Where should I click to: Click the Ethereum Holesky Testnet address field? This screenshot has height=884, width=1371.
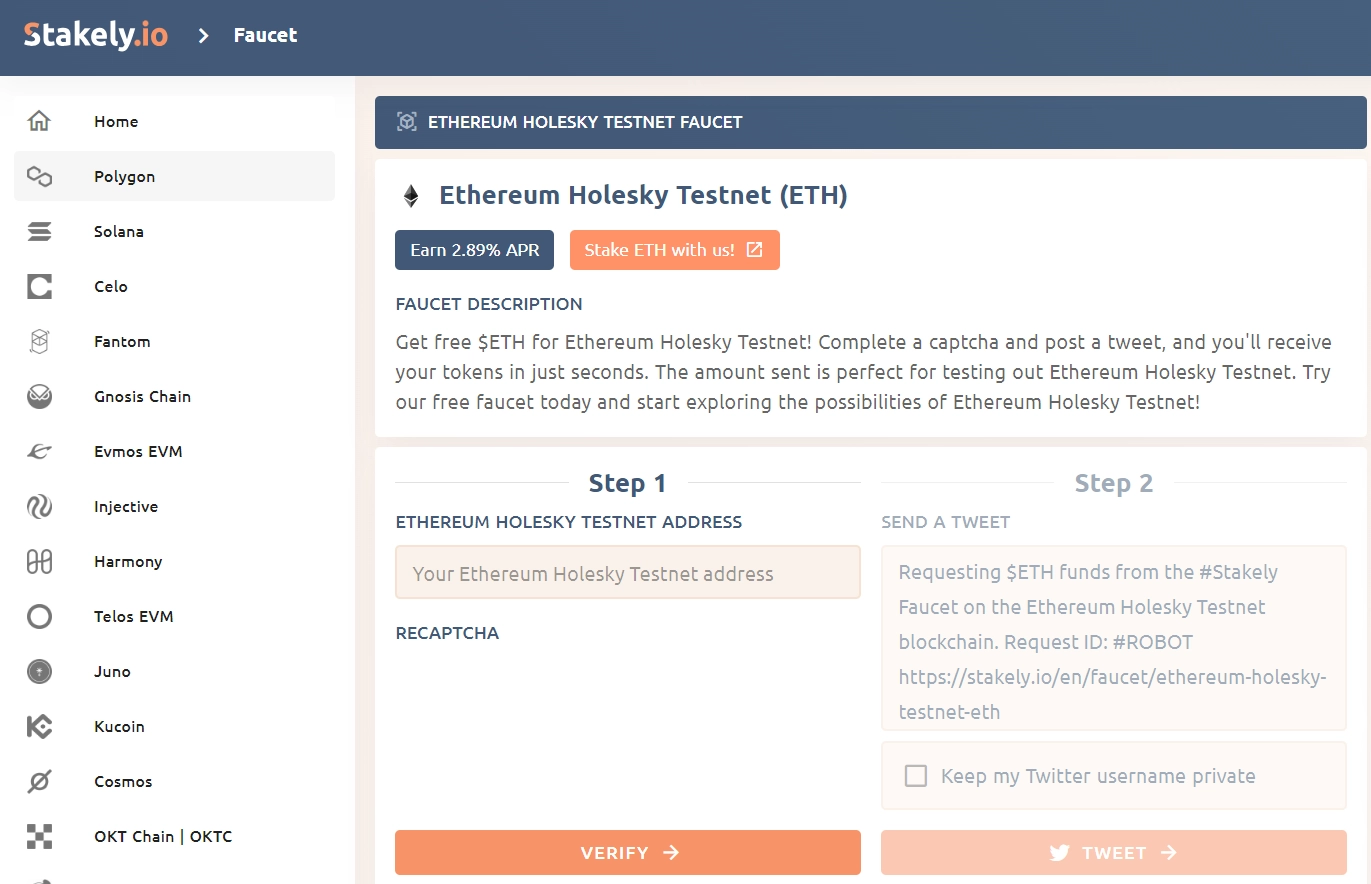coord(627,574)
